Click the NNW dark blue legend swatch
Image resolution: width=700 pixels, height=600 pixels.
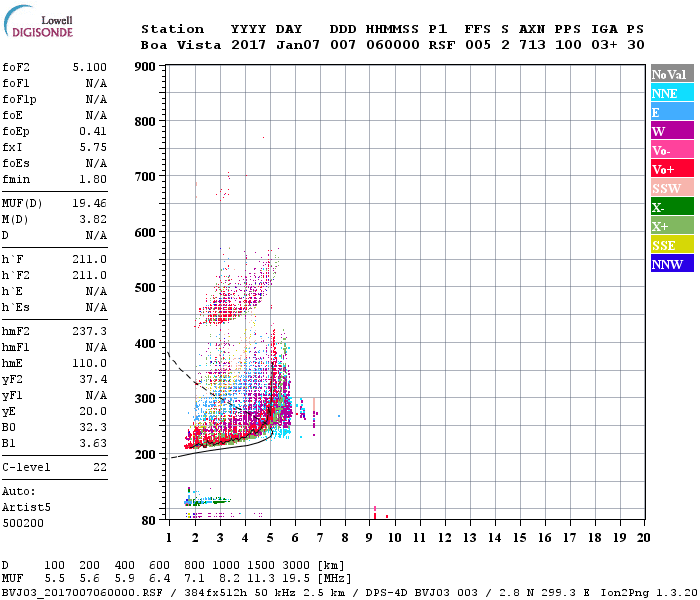(x=672, y=263)
